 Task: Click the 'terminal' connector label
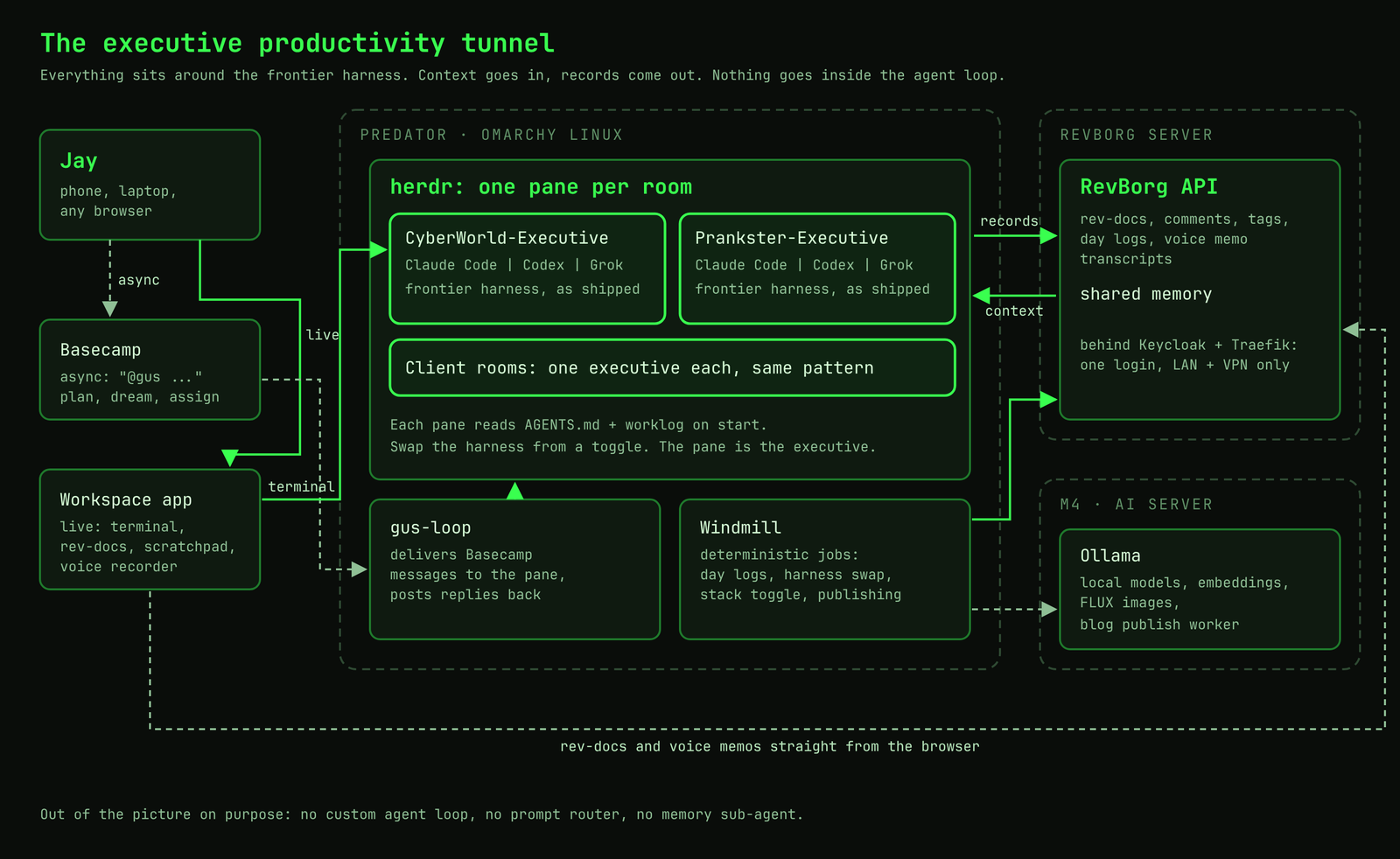click(x=301, y=486)
